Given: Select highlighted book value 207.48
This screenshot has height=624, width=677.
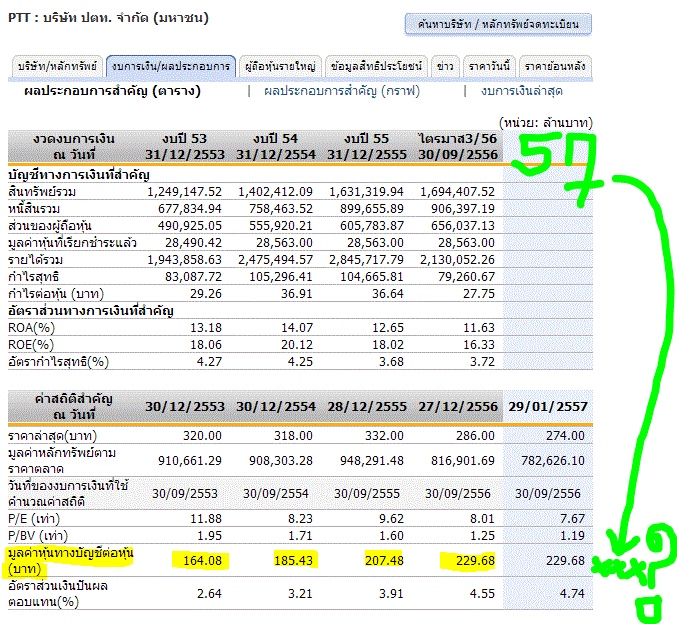Looking at the screenshot, I should coord(384,561).
